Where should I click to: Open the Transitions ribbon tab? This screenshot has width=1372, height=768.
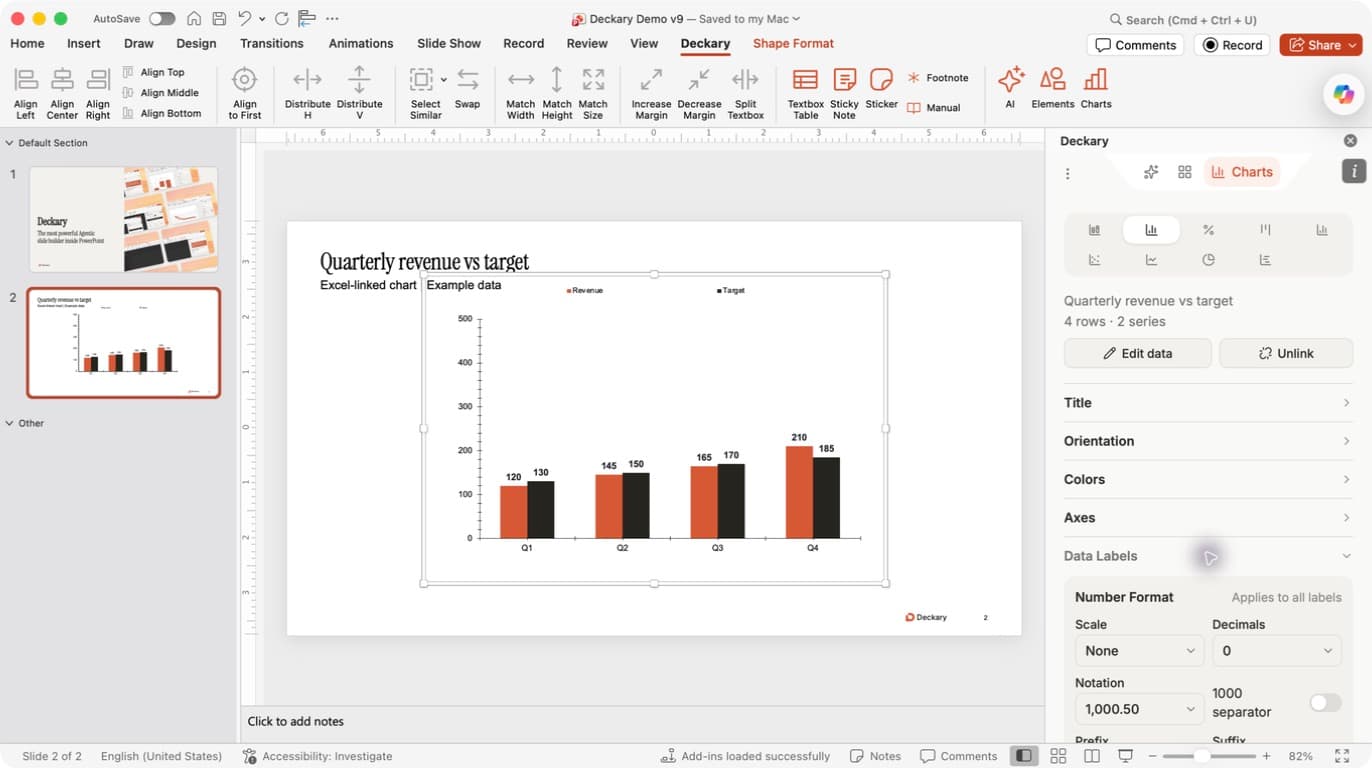272,44
